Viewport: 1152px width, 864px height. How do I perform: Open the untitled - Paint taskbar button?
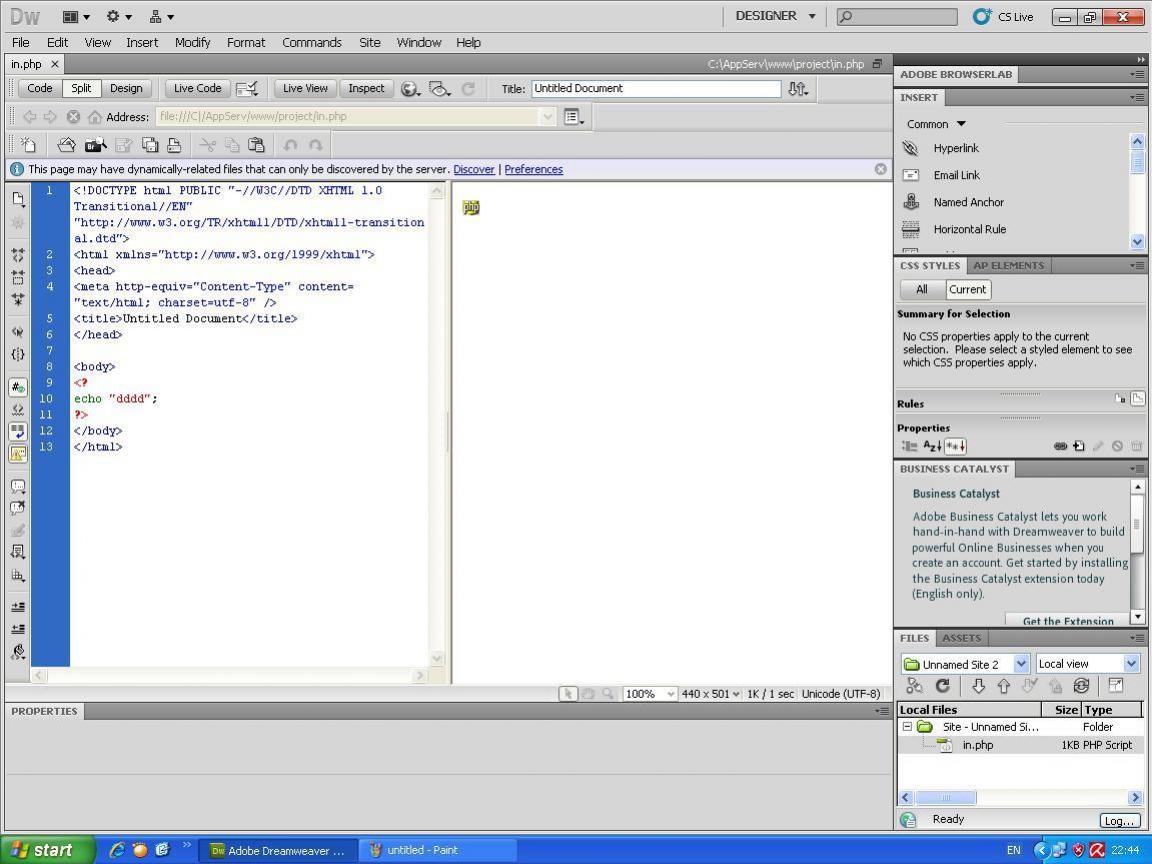436,850
